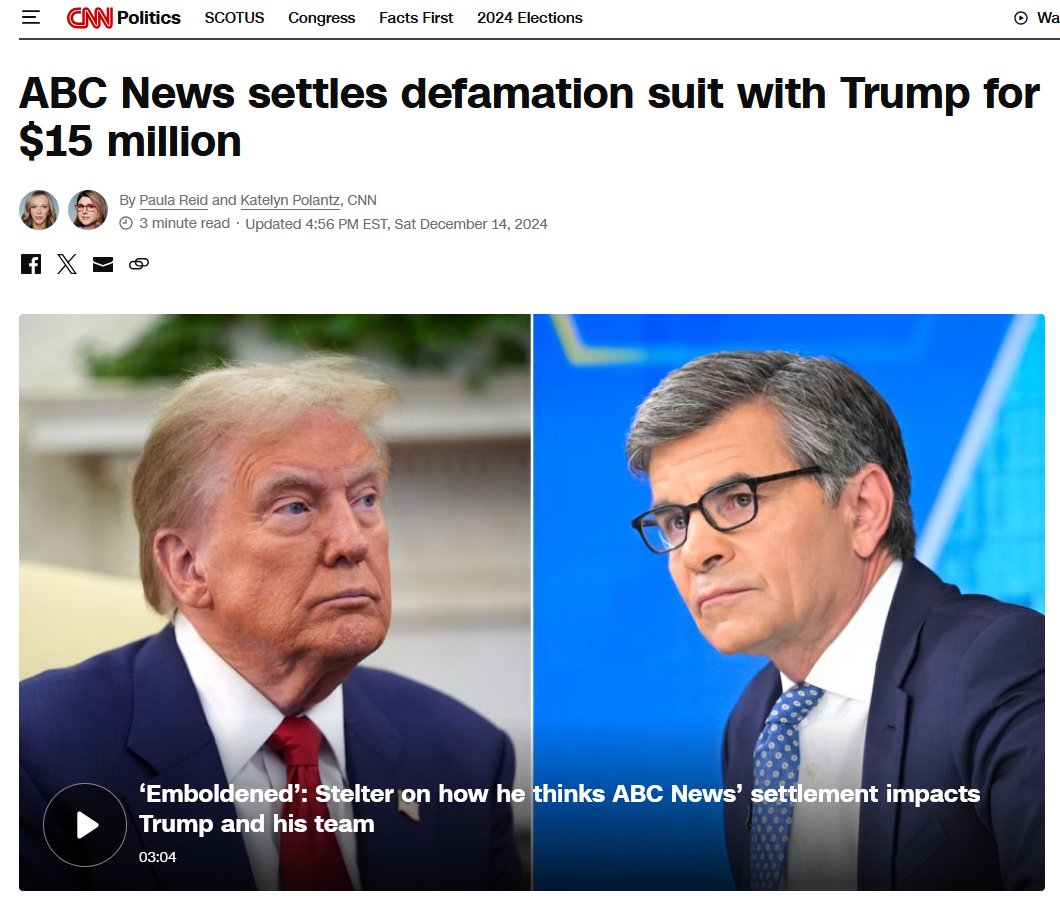1060x908 pixels.
Task: Open the hamburger menu icon
Action: tap(30, 18)
